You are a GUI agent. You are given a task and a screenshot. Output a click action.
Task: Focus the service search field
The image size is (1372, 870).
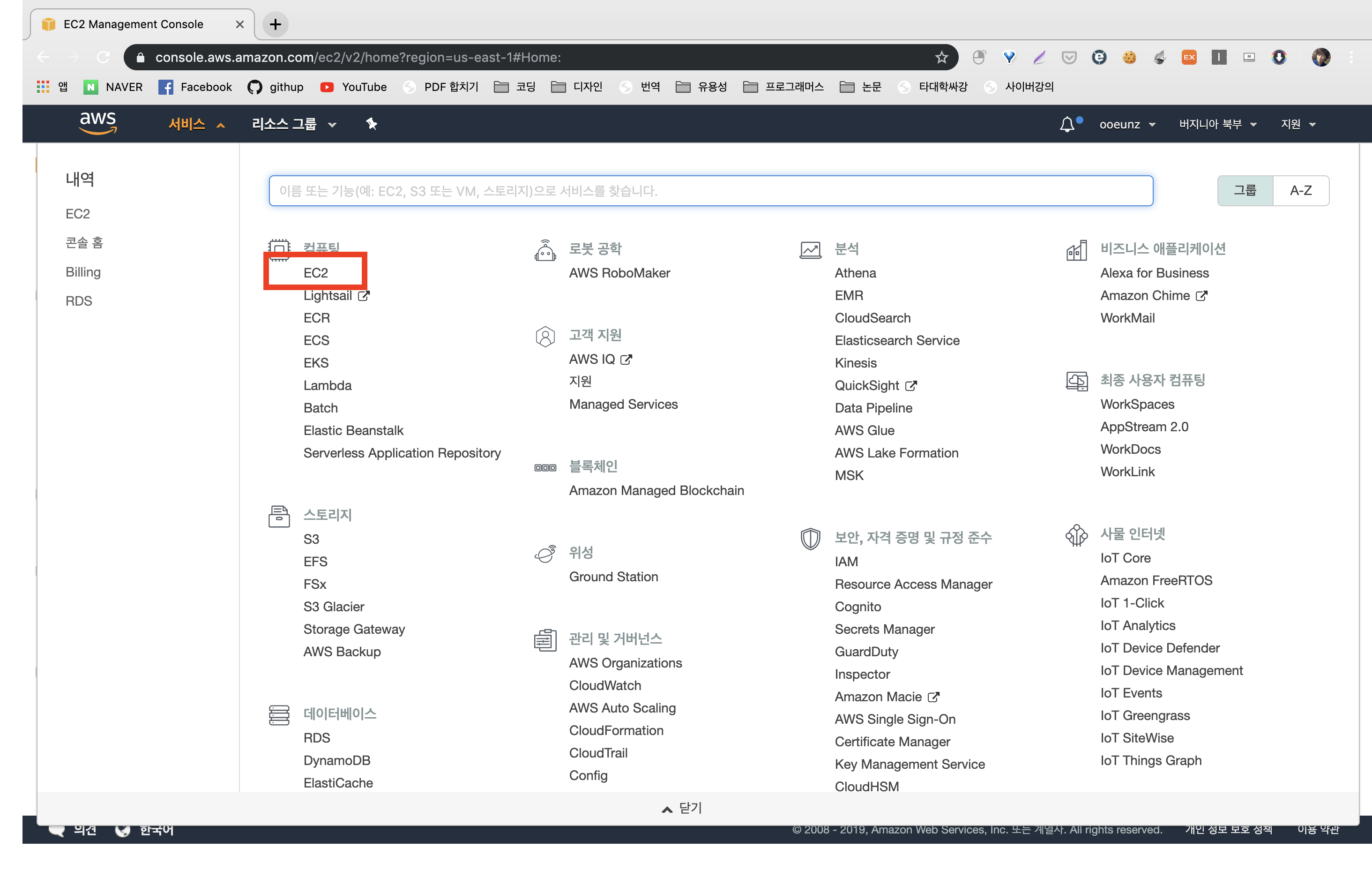point(710,190)
